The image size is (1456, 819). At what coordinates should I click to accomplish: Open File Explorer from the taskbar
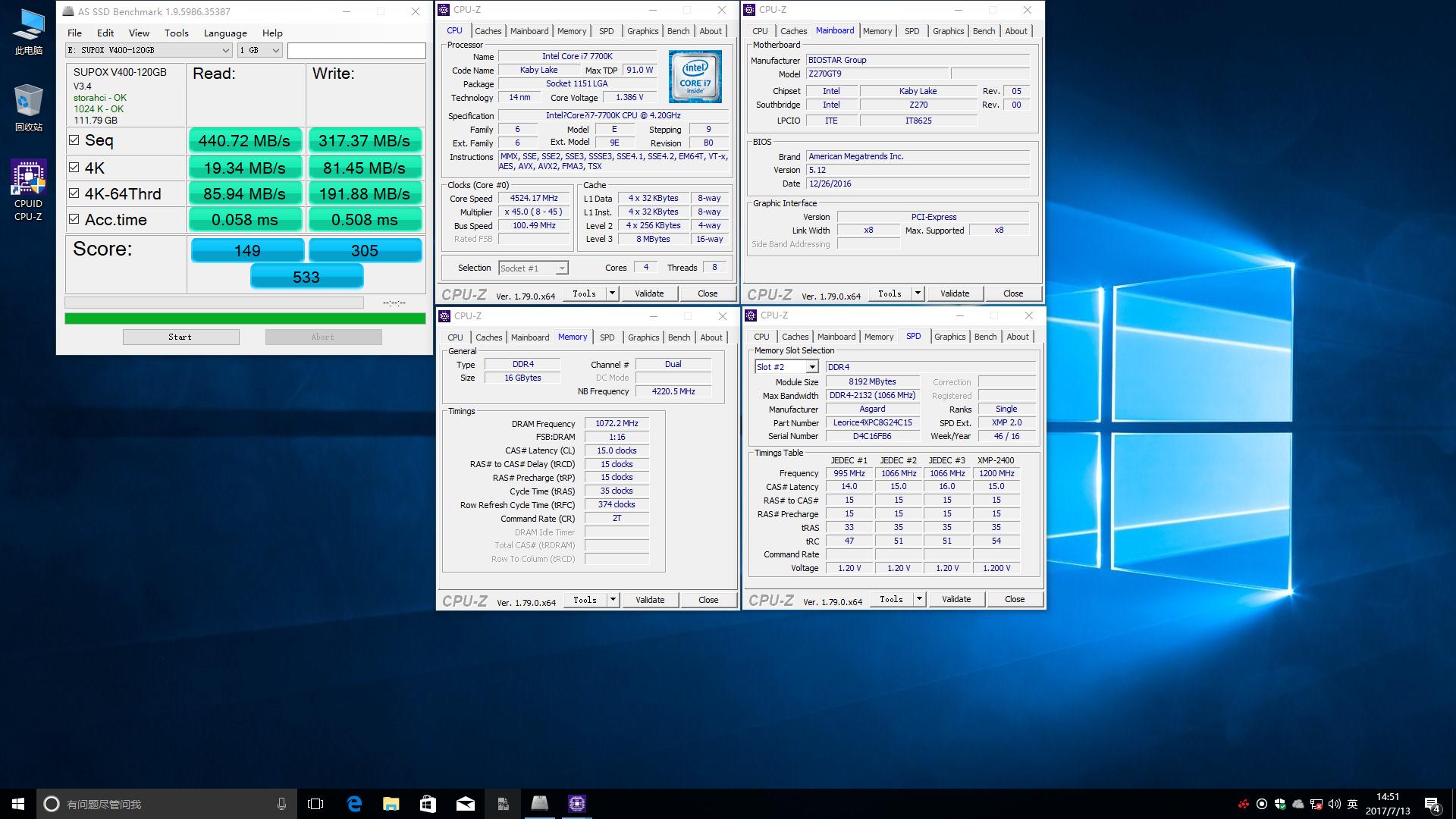click(x=391, y=804)
